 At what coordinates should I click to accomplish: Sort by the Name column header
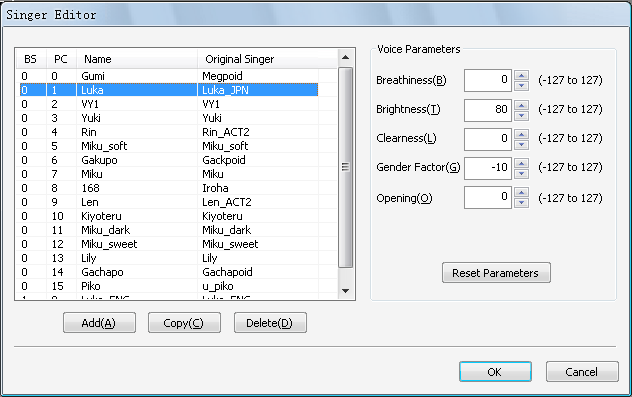click(x=137, y=59)
